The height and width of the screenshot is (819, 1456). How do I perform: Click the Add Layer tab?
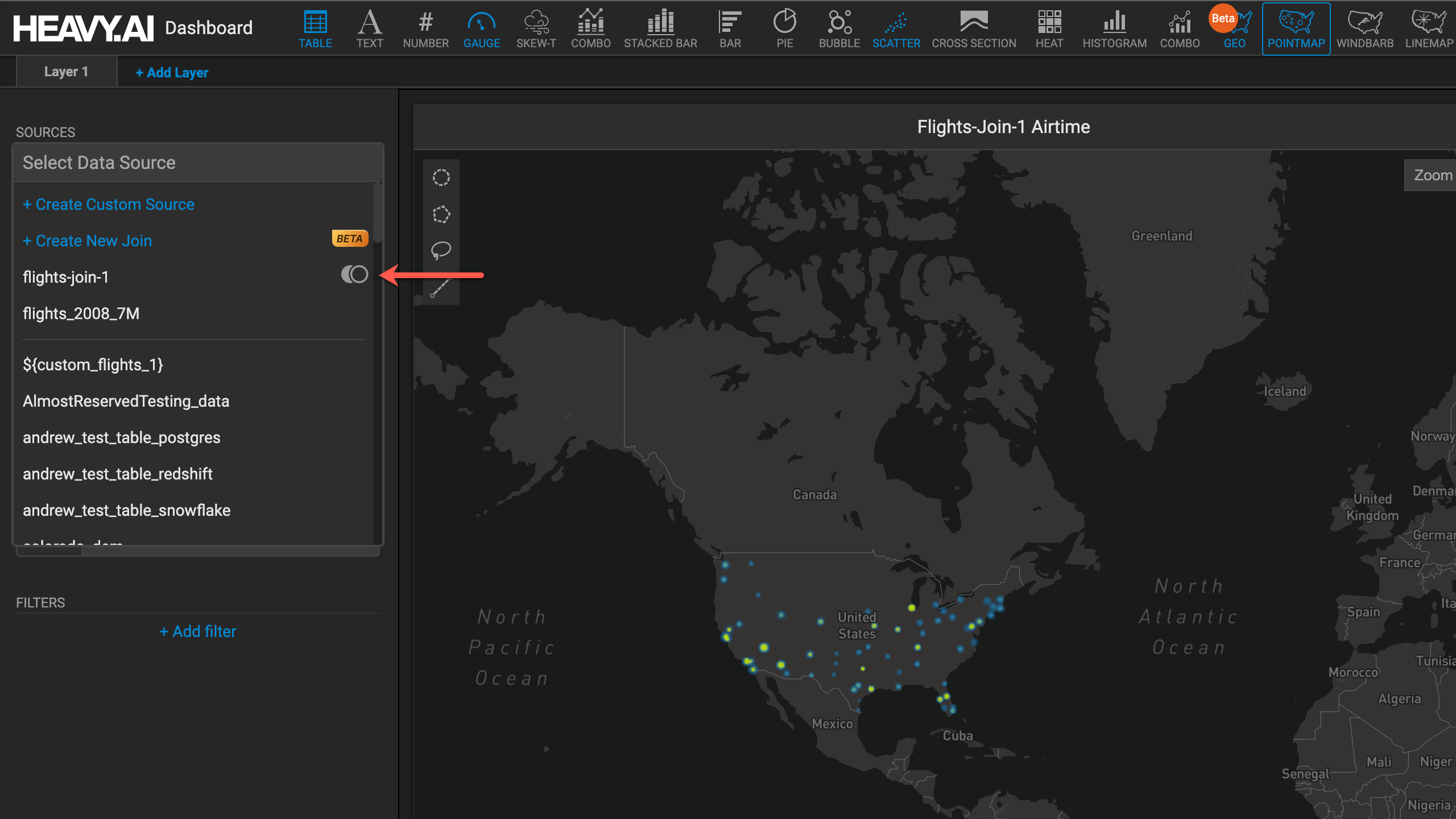[172, 73]
